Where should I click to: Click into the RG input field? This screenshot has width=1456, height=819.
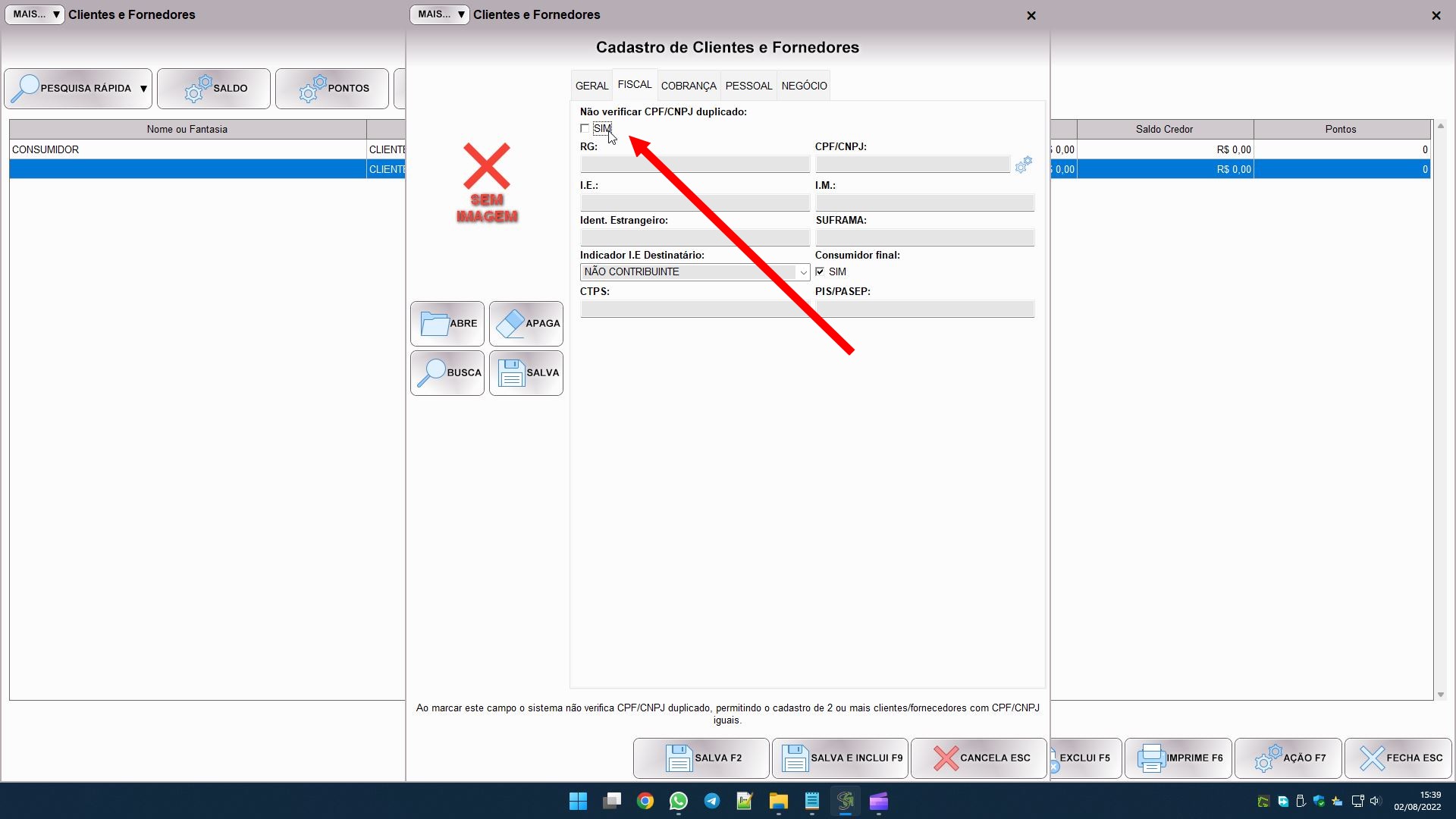[695, 165]
